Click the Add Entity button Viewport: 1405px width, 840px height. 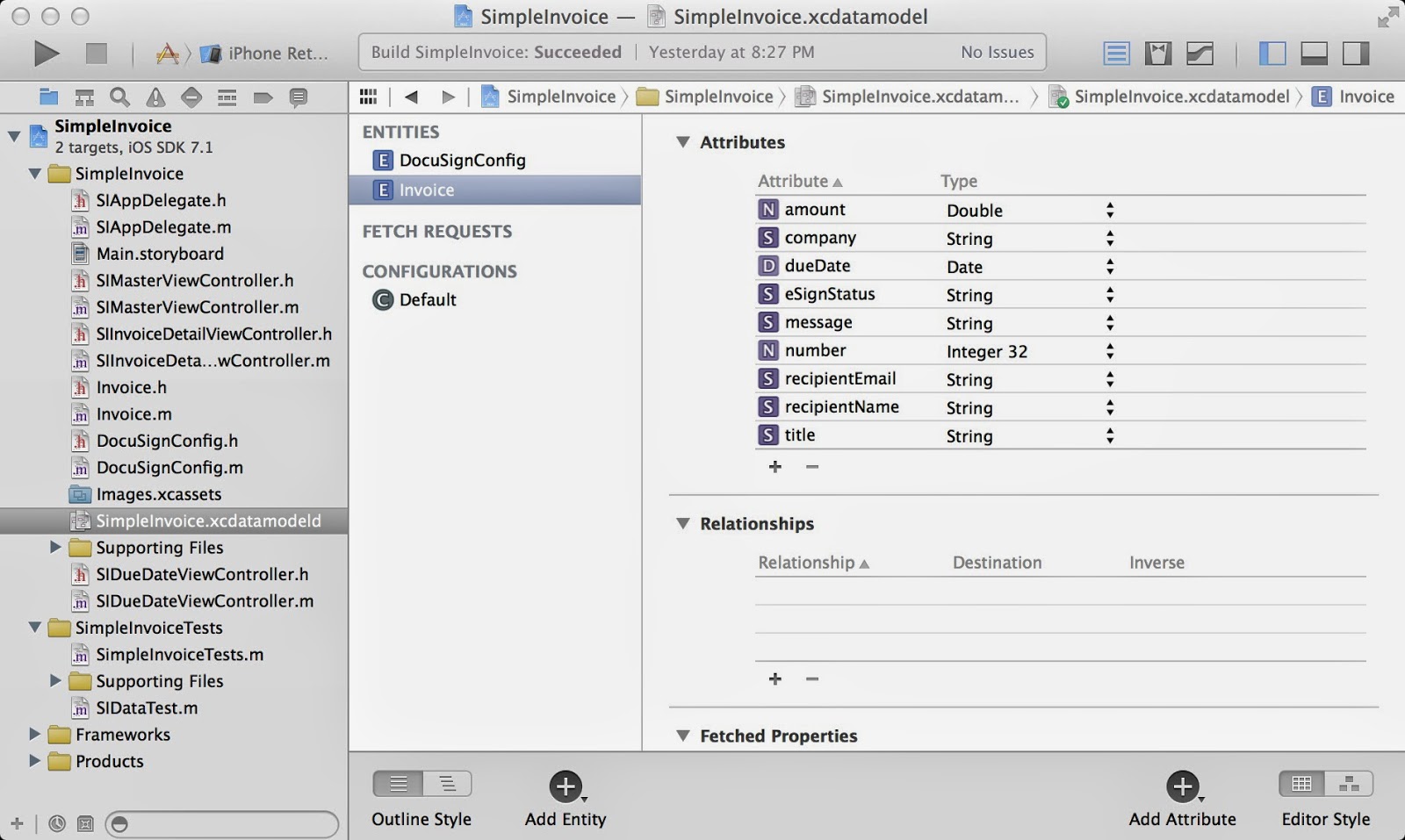point(566,786)
